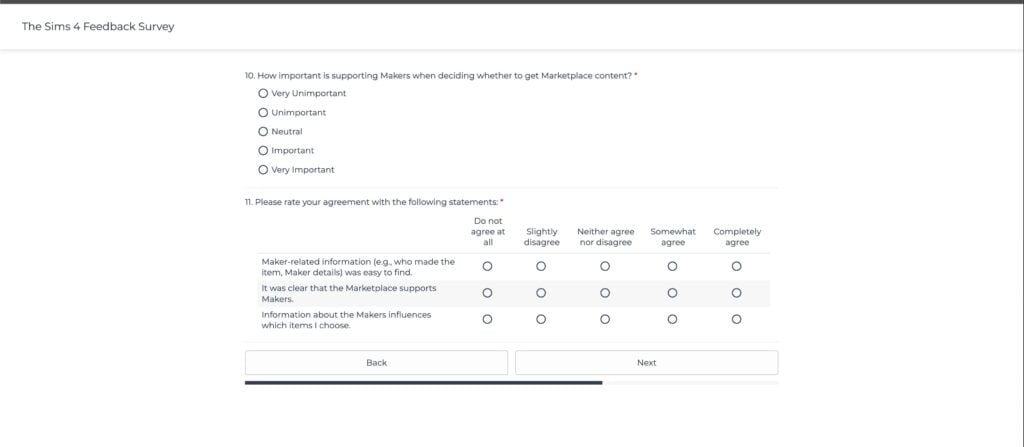The width and height of the screenshot is (1024, 447).
Task: Click the 'Do not agree at all' column header
Action: (x=488, y=231)
